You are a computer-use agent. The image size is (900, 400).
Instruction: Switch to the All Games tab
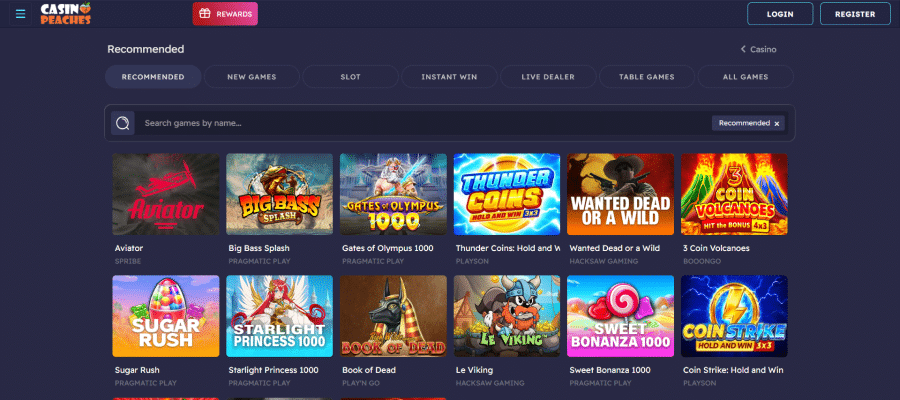pos(746,76)
